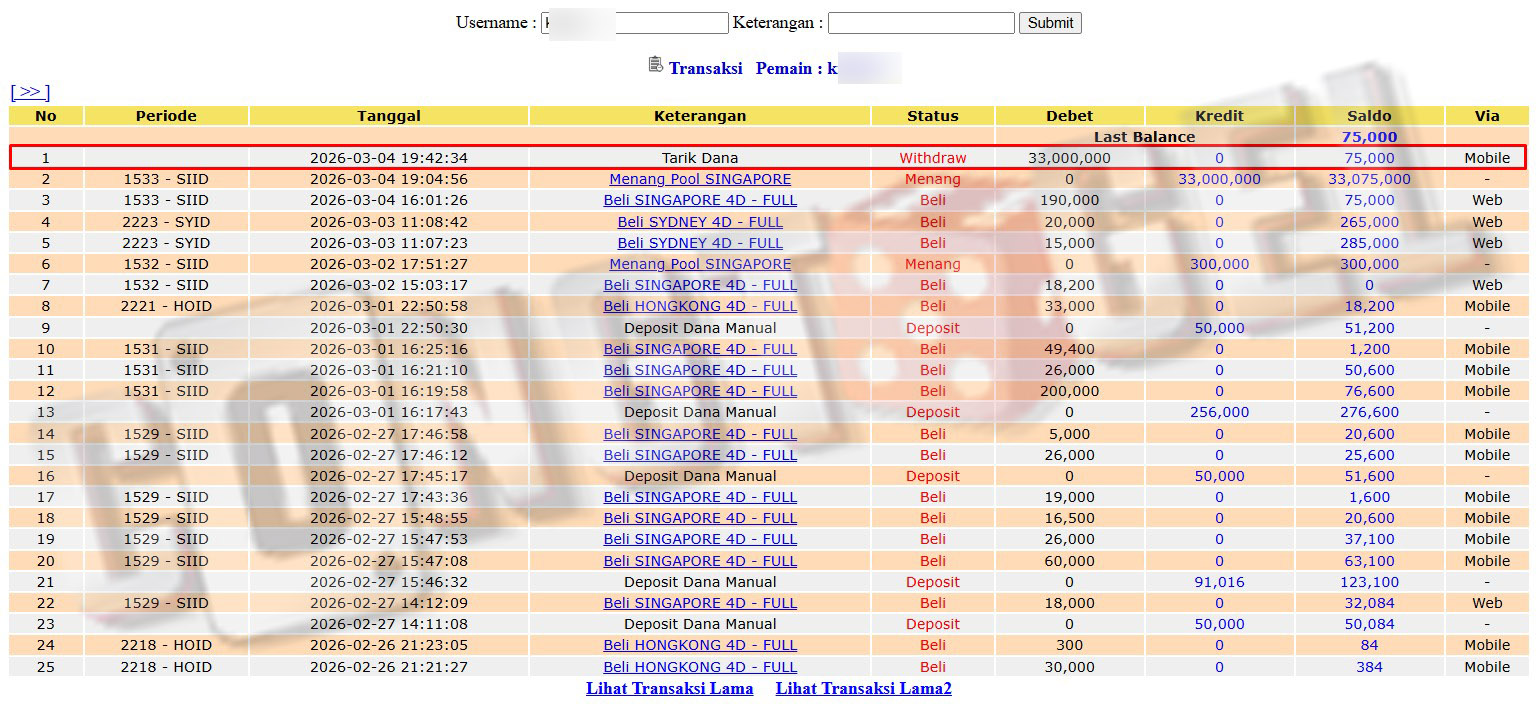Open Beli HONGKONG 4D - FULL in row 24
Image resolution: width=1538 pixels, height=712 pixels.
700,645
